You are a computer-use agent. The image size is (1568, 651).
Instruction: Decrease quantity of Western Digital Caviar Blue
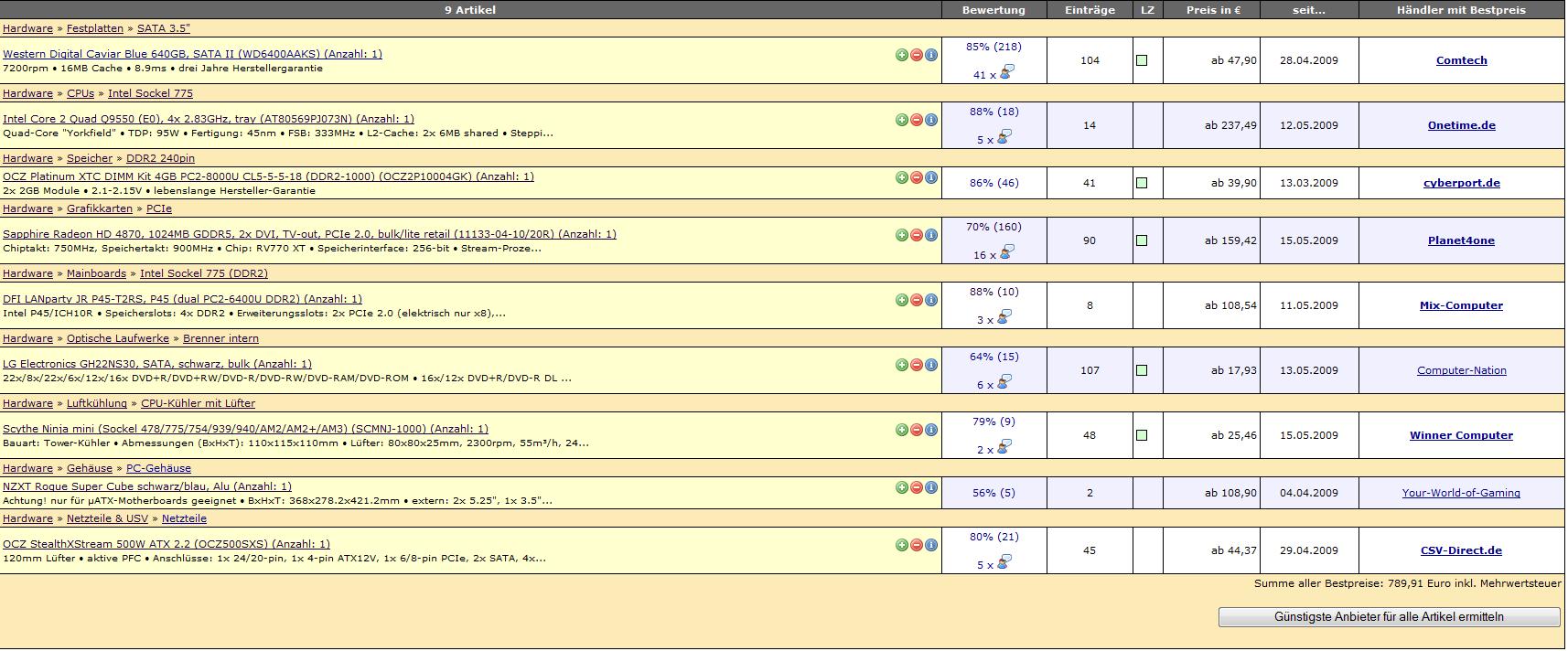pos(916,55)
